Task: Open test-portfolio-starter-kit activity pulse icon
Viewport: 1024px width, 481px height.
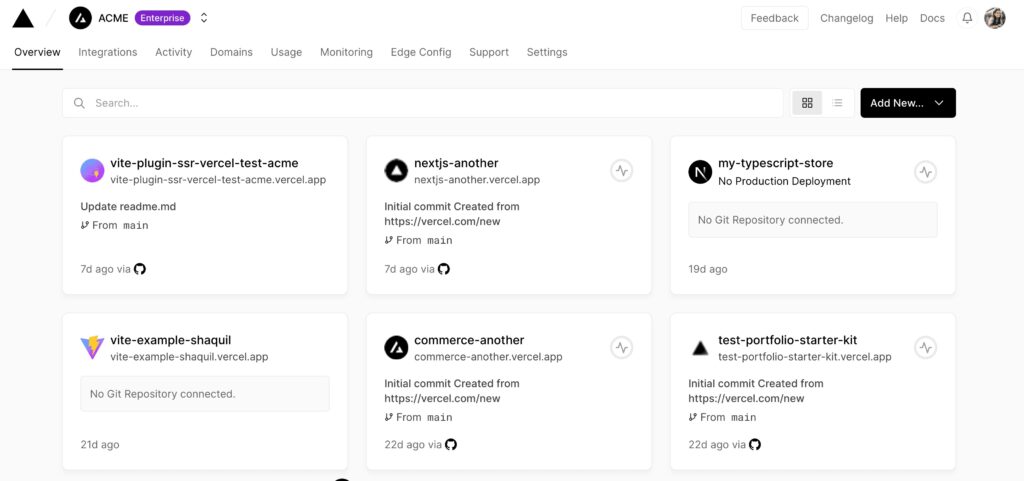Action: 925,348
